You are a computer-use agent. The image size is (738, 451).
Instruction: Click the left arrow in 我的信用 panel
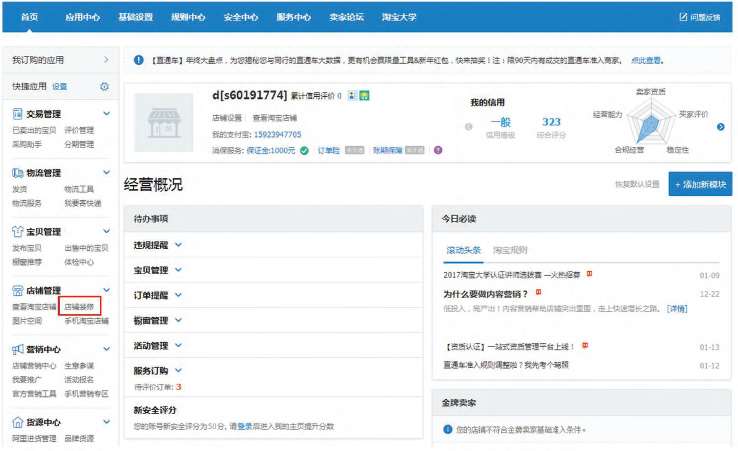pyautogui.click(x=466, y=125)
